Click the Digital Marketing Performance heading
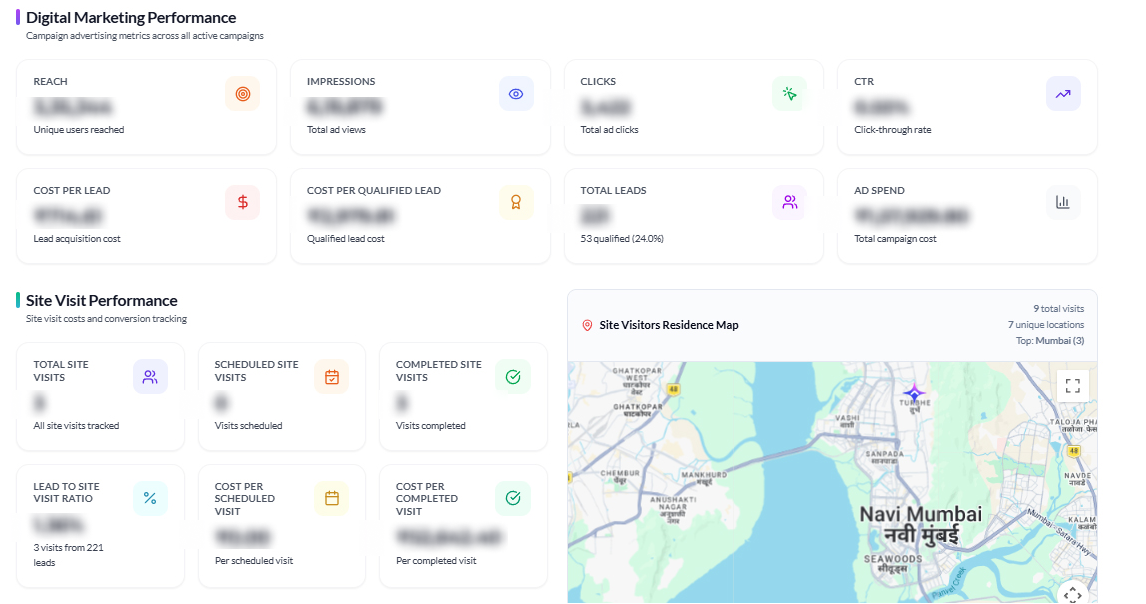Viewport: 1146px width, 604px height. click(x=131, y=18)
